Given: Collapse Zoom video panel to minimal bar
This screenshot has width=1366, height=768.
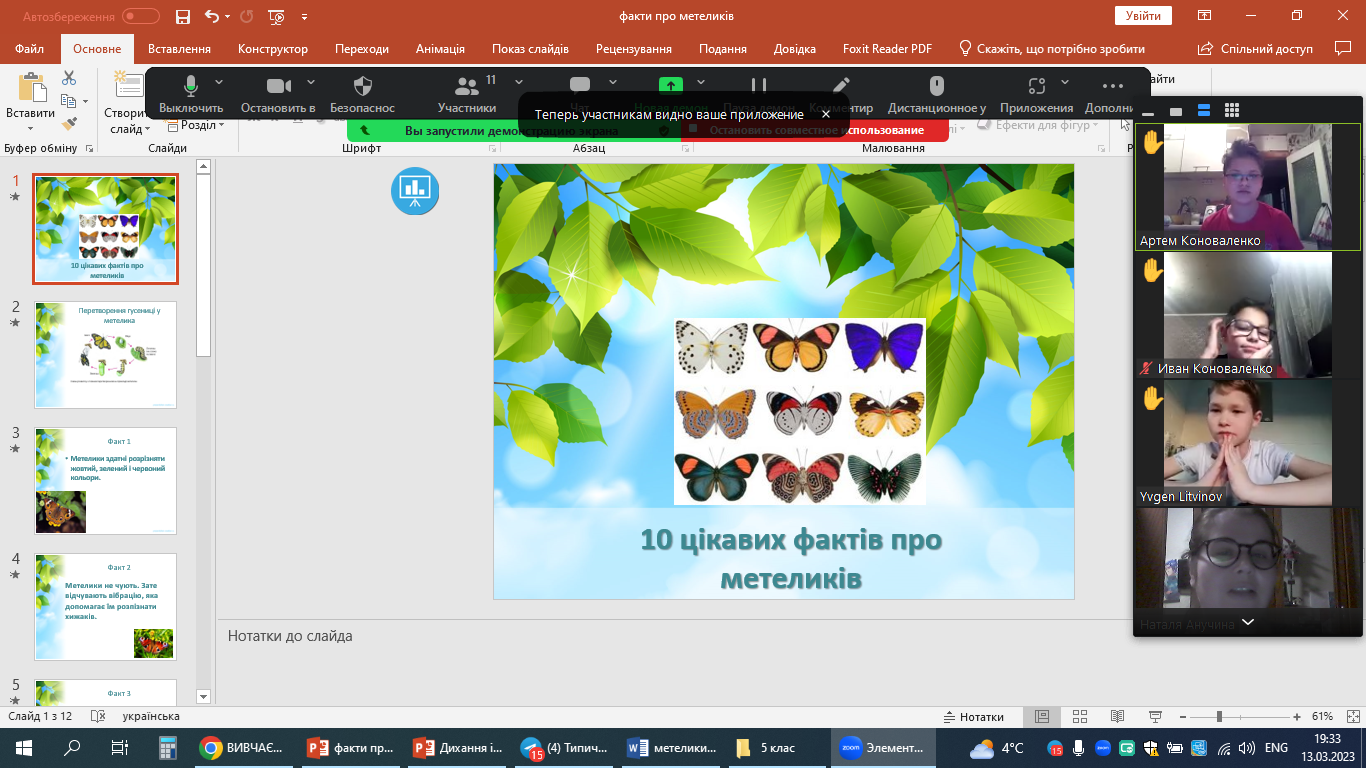Looking at the screenshot, I should [1148, 113].
